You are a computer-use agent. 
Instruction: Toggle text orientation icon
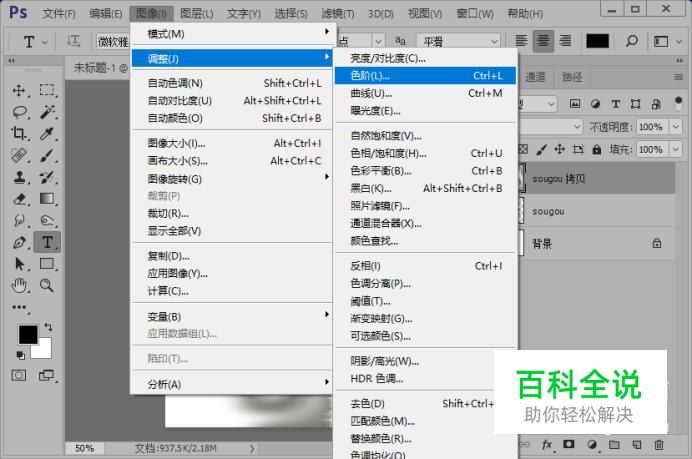point(73,41)
